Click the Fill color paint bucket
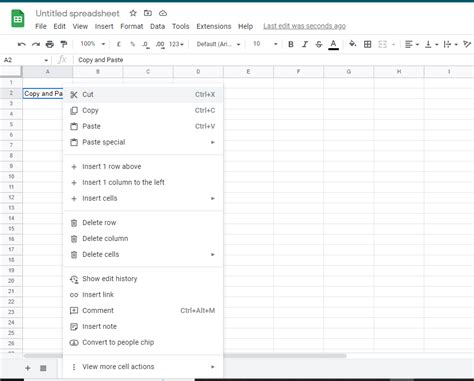This screenshot has height=381, width=474. [352, 44]
